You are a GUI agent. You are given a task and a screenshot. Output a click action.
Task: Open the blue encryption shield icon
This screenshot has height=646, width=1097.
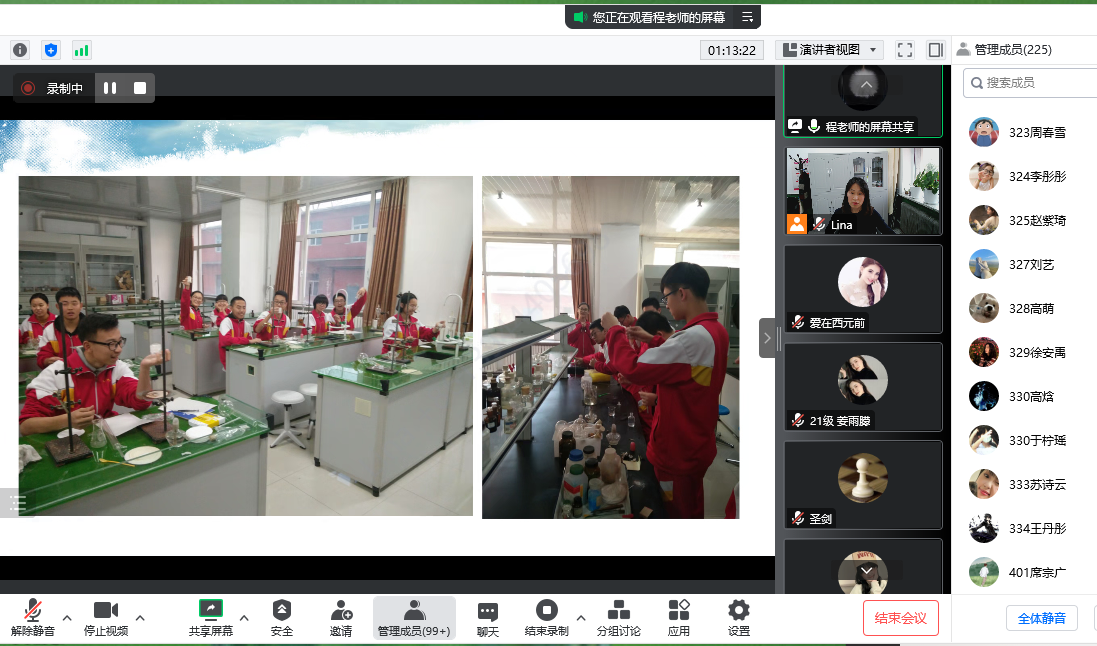click(x=51, y=49)
